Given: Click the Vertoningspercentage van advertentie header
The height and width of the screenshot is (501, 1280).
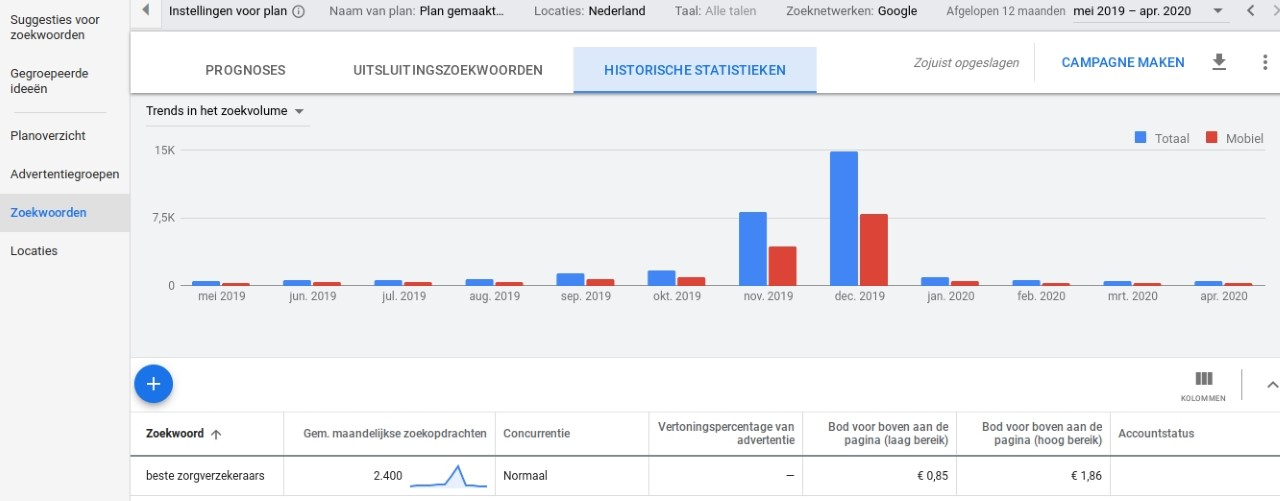Looking at the screenshot, I should point(726,434).
